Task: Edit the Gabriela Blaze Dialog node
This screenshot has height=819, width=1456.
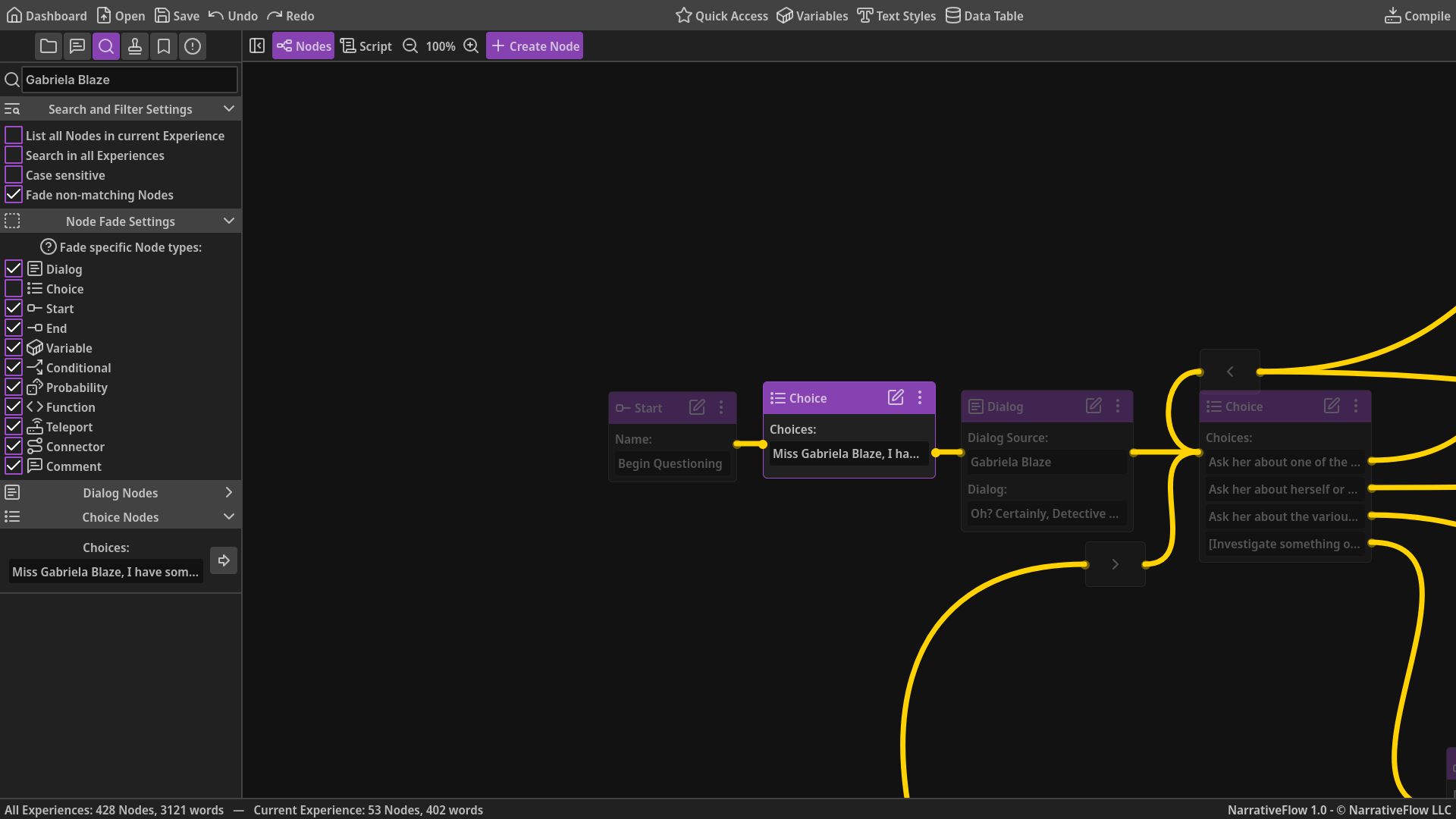Action: coord(1094,406)
